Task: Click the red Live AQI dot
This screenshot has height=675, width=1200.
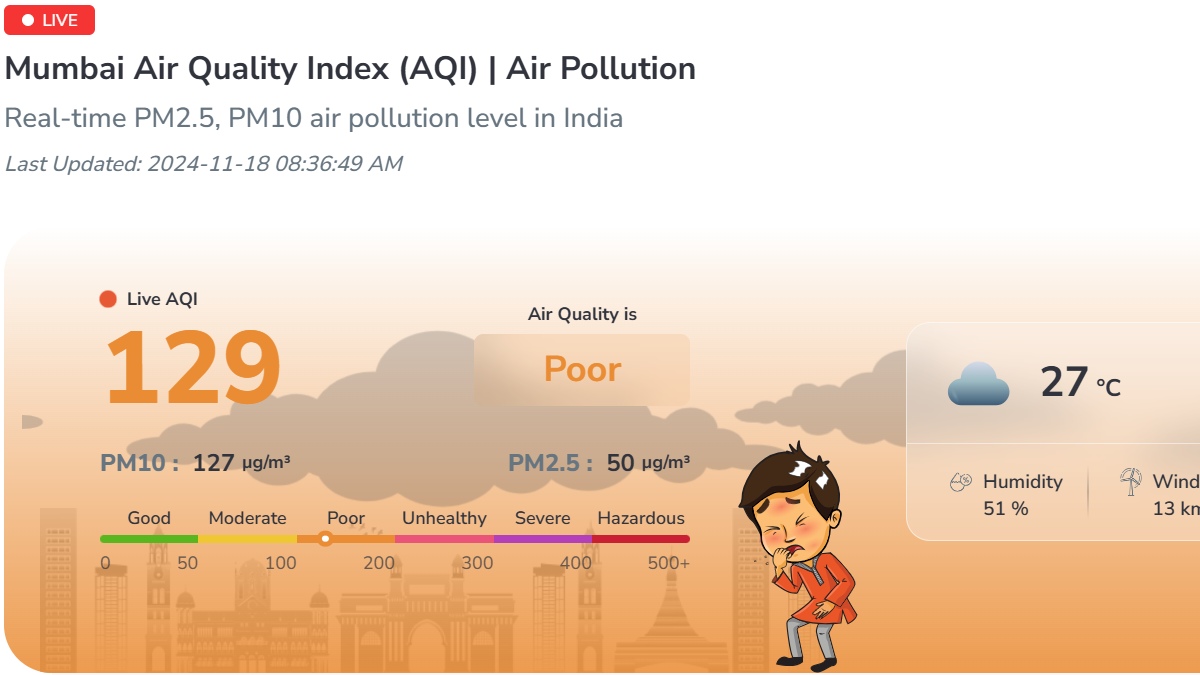Action: click(x=108, y=299)
